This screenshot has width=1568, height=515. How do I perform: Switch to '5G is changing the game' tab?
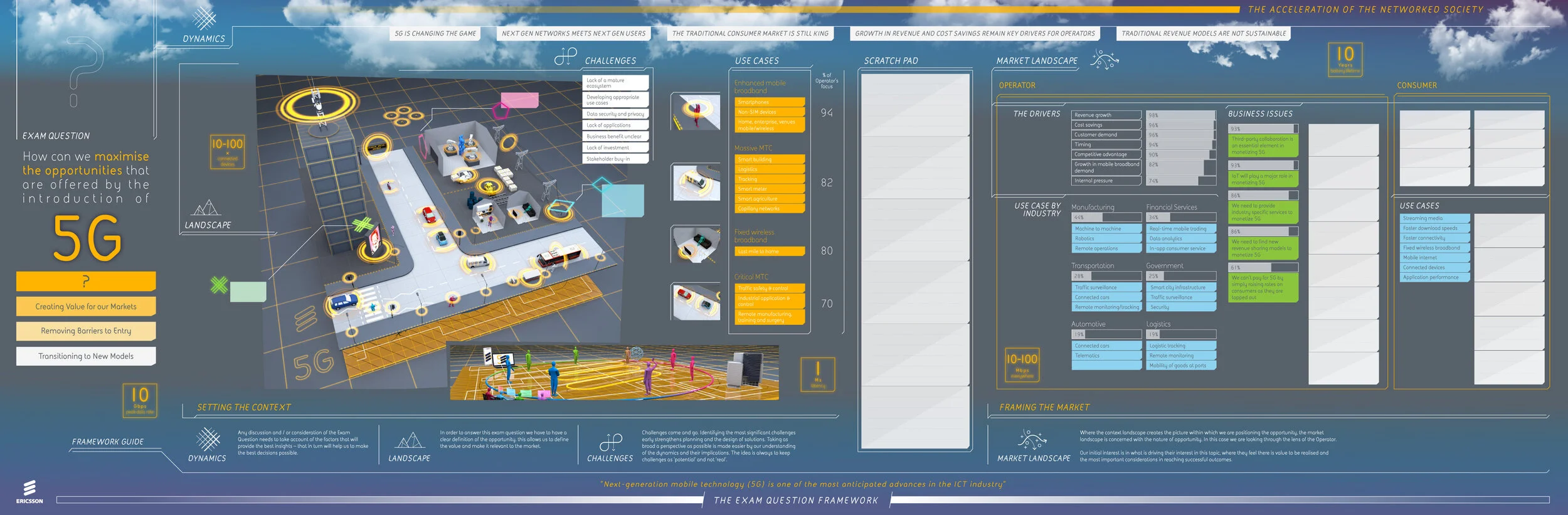point(435,34)
